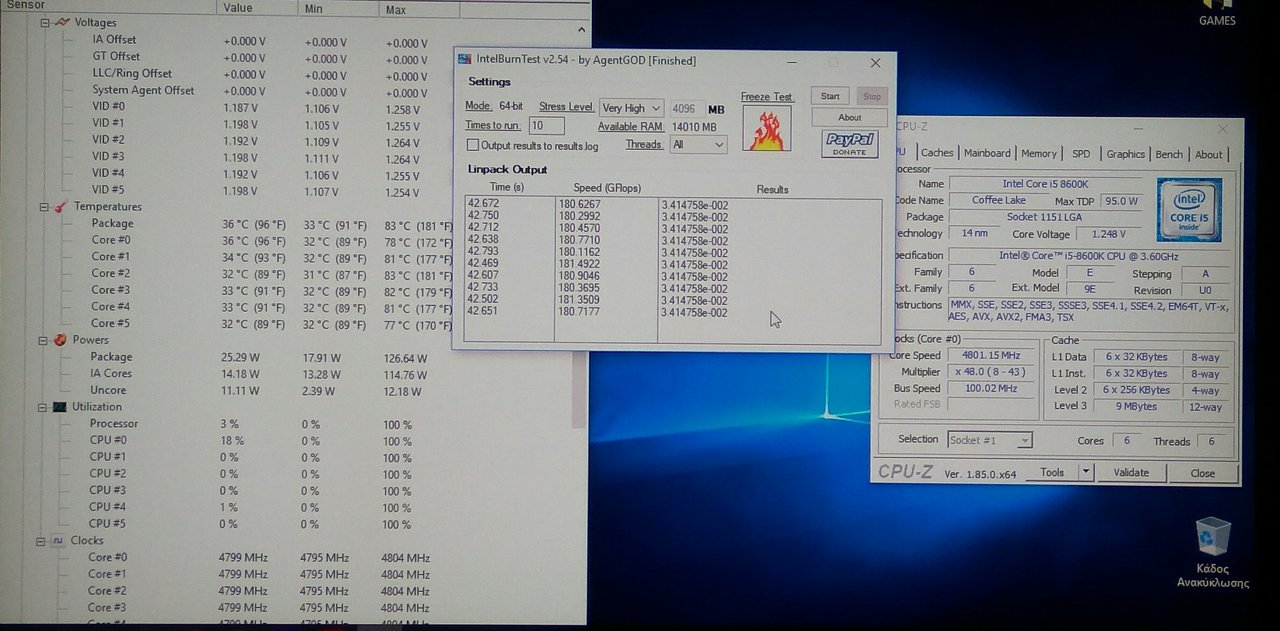Click the Time (s) column header in Linpack Output
Viewport: 1280px width, 631px height.
point(506,187)
